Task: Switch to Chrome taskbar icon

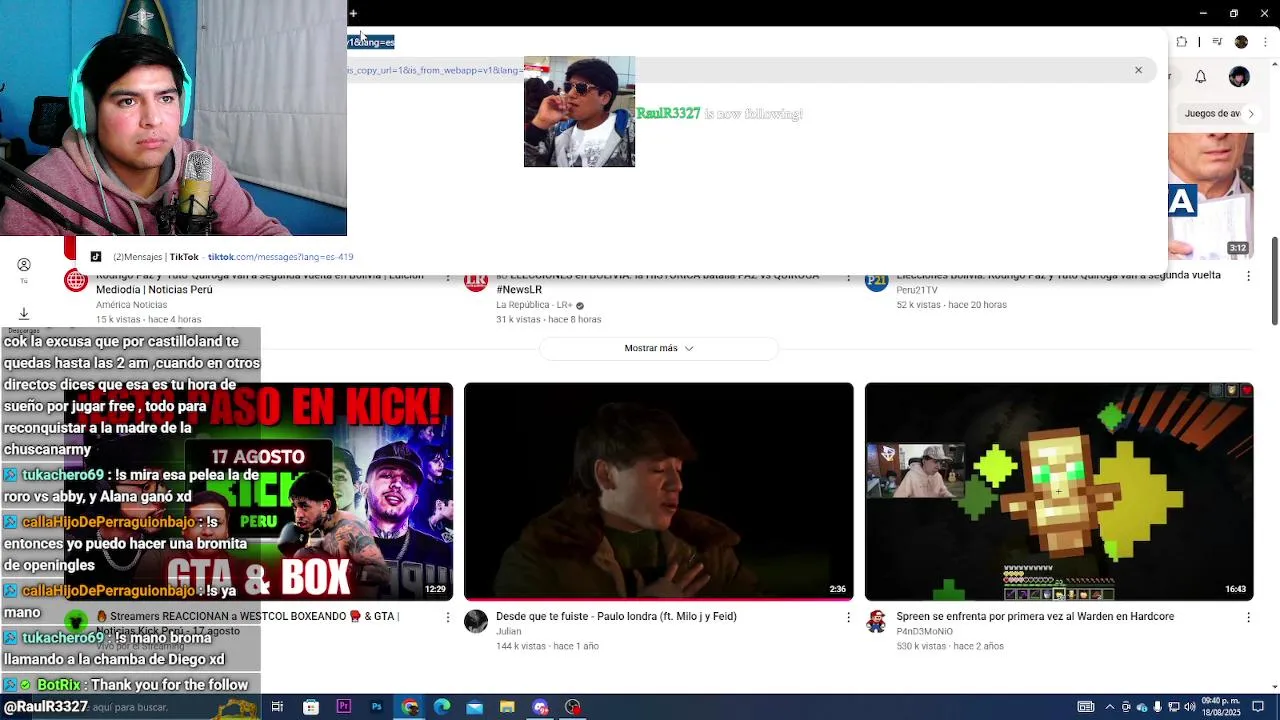Action: 409,707
